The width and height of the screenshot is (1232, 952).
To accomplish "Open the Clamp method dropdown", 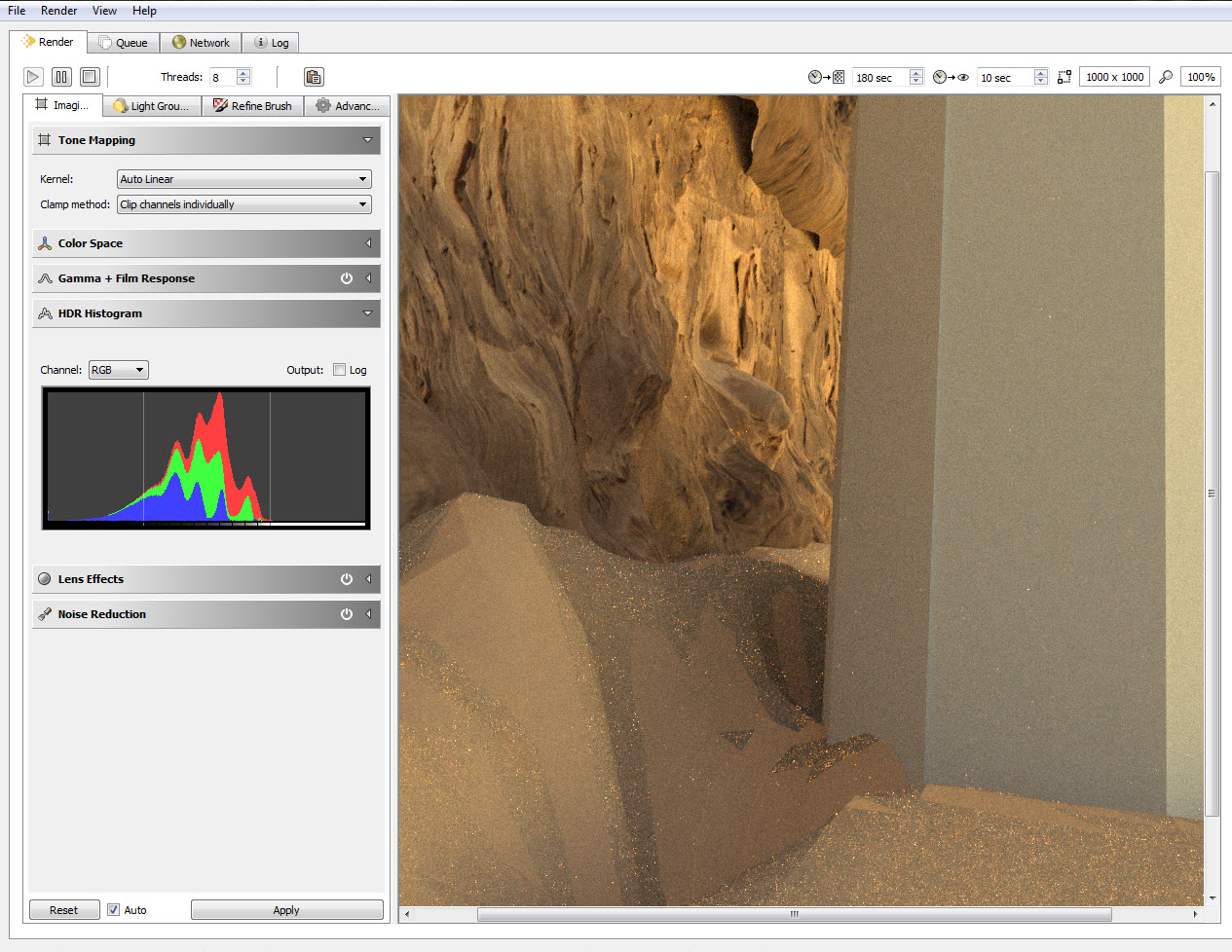I will tap(243, 204).
